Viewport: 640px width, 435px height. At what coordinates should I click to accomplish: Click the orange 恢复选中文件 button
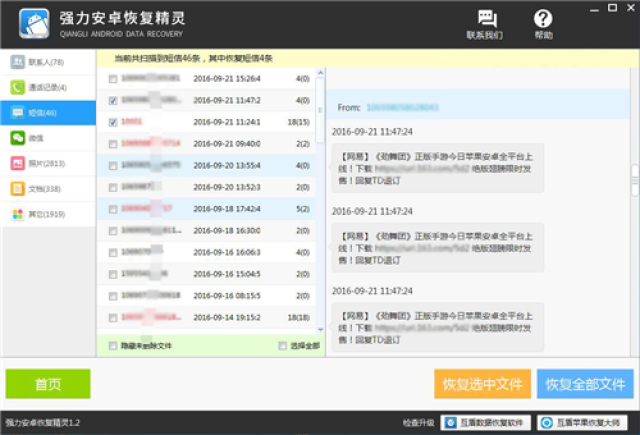[x=482, y=384]
